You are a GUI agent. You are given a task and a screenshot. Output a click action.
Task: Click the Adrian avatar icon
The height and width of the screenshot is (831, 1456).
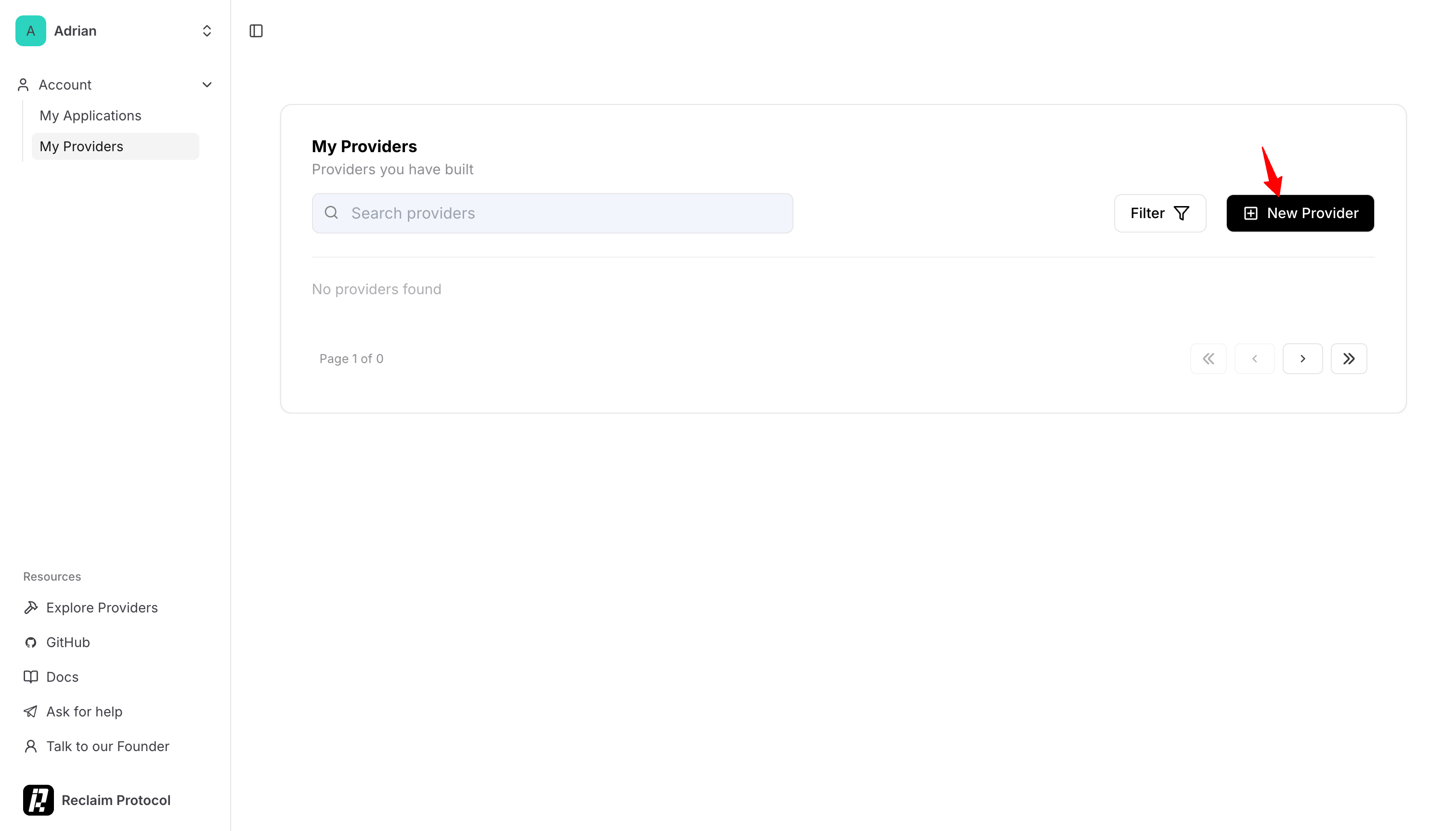(31, 31)
